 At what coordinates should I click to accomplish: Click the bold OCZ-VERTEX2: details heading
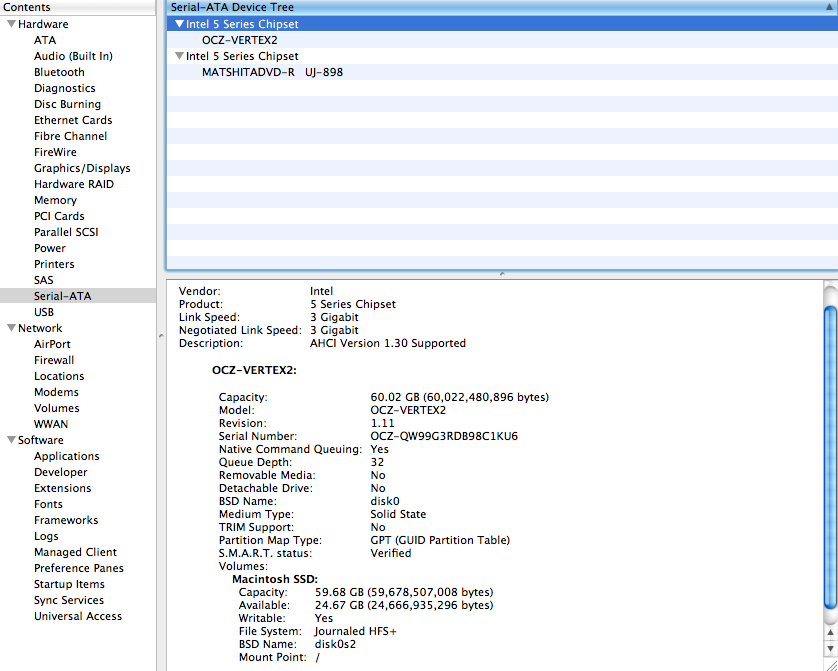click(254, 370)
